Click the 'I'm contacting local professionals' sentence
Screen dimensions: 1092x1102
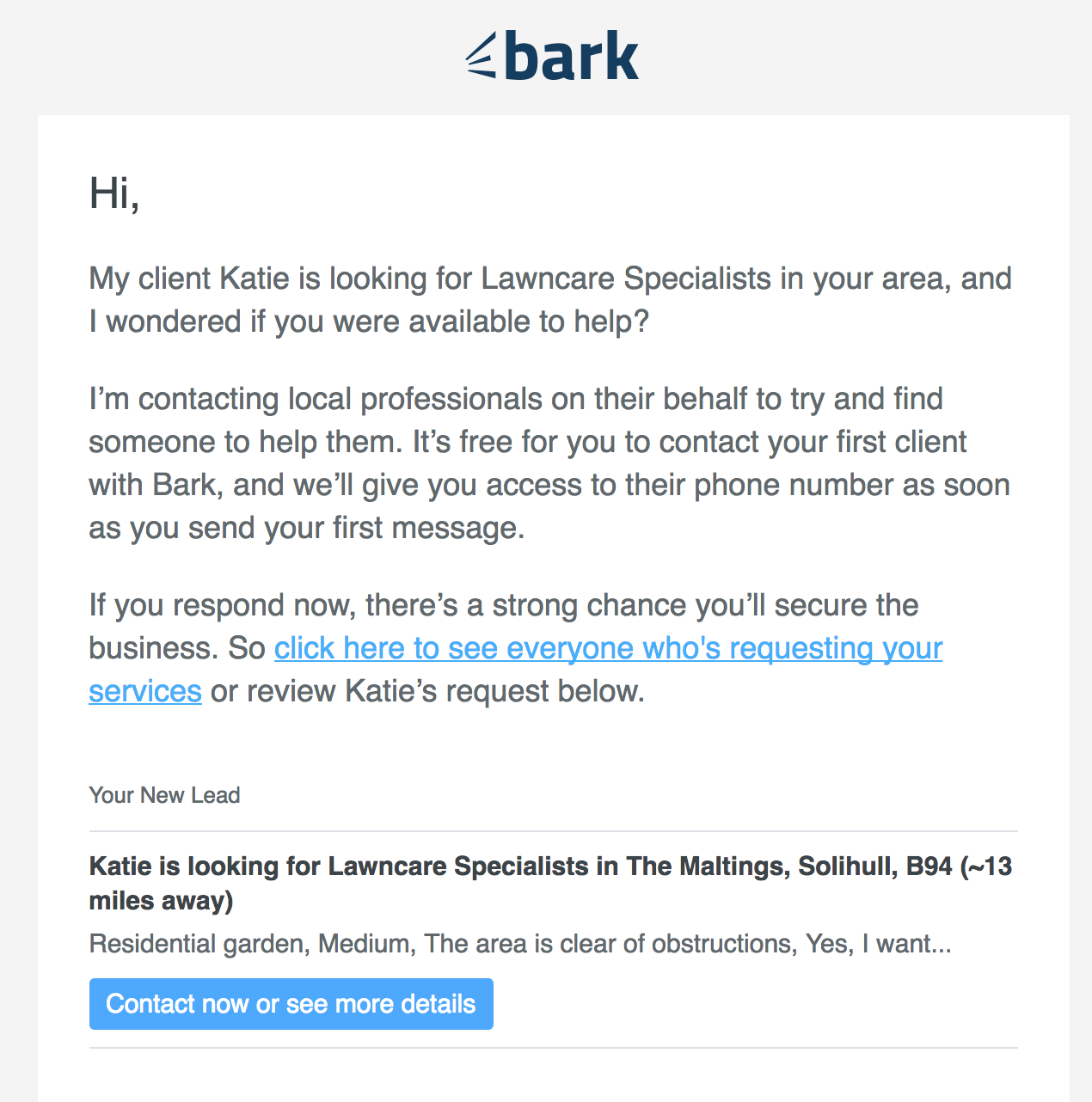tap(516, 399)
